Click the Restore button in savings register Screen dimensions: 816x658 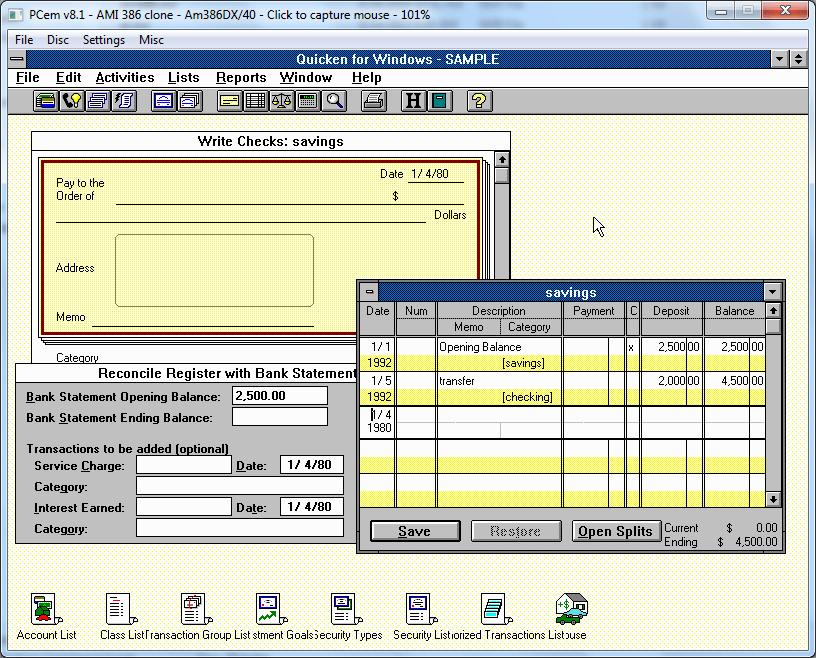[x=515, y=531]
